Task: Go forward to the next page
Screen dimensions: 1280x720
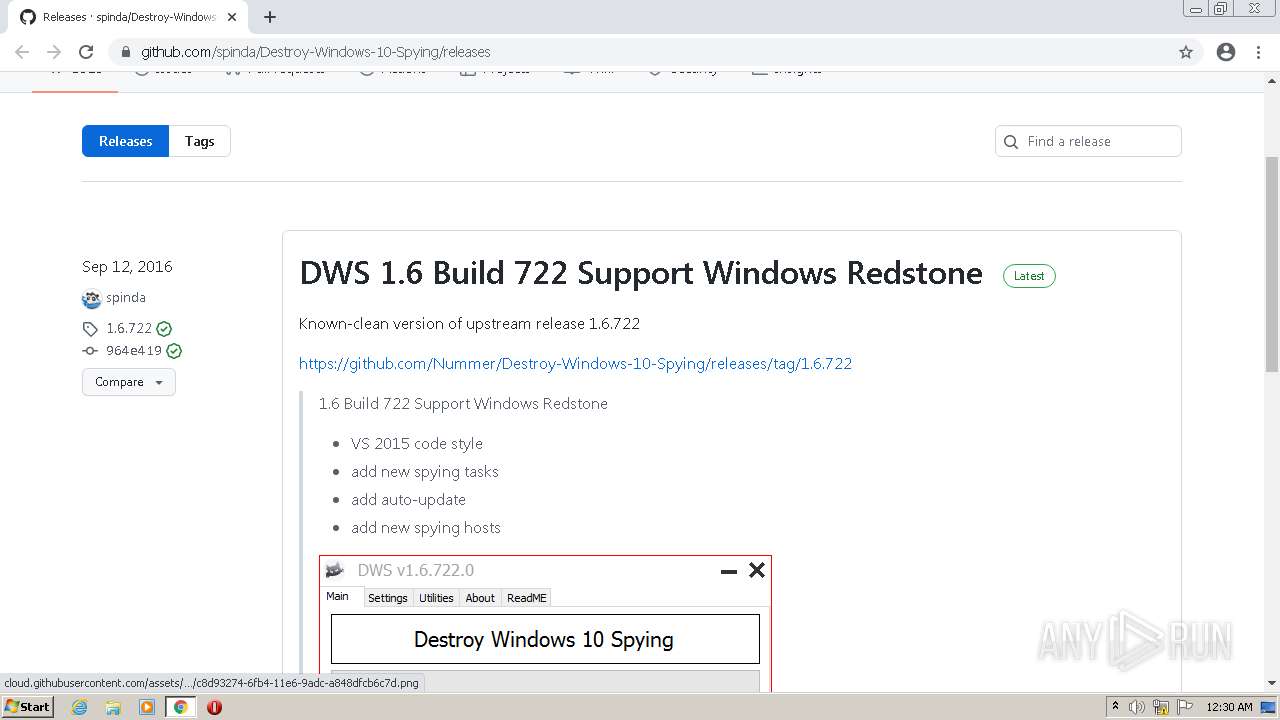Action: coord(54,52)
